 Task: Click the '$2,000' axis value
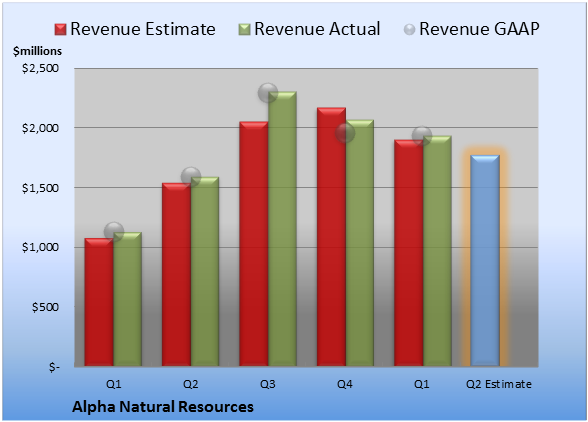tap(40, 128)
